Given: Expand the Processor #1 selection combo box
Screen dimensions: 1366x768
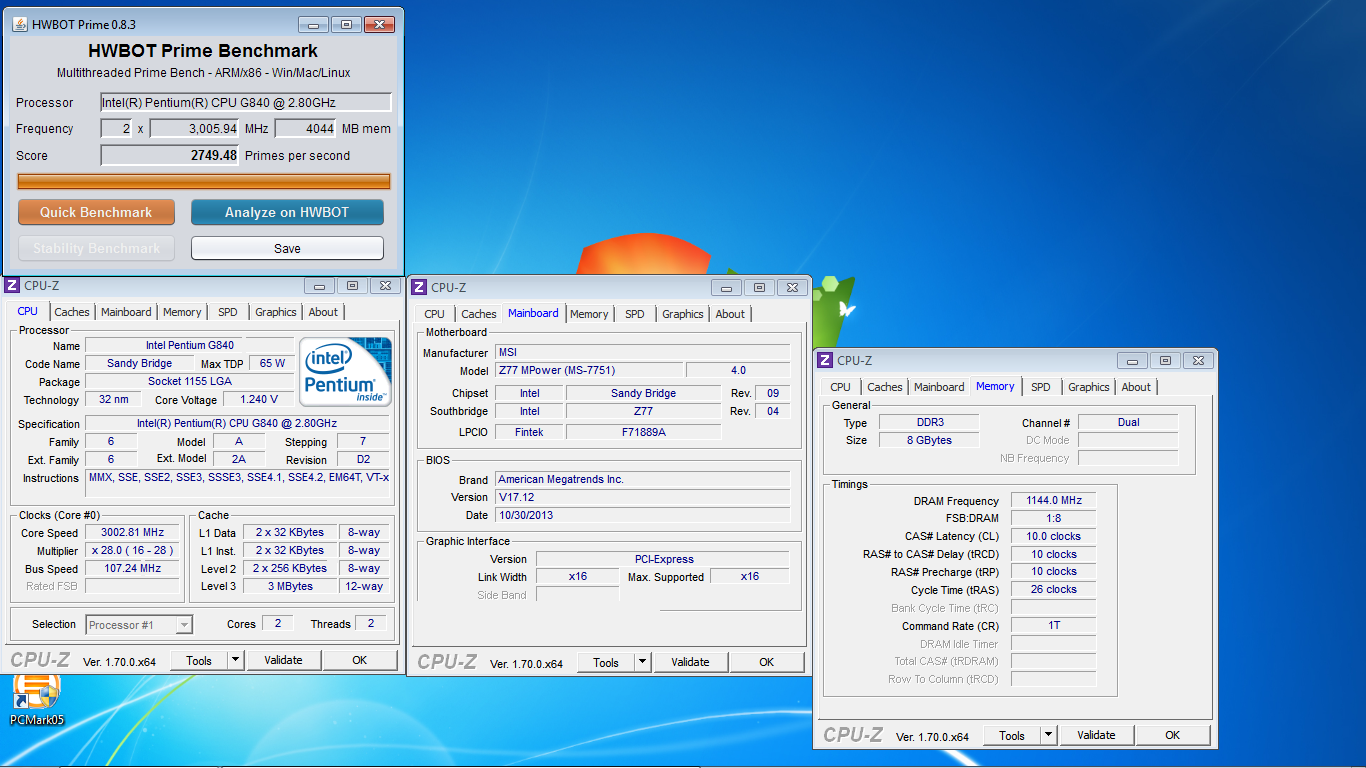Looking at the screenshot, I should coord(139,625).
